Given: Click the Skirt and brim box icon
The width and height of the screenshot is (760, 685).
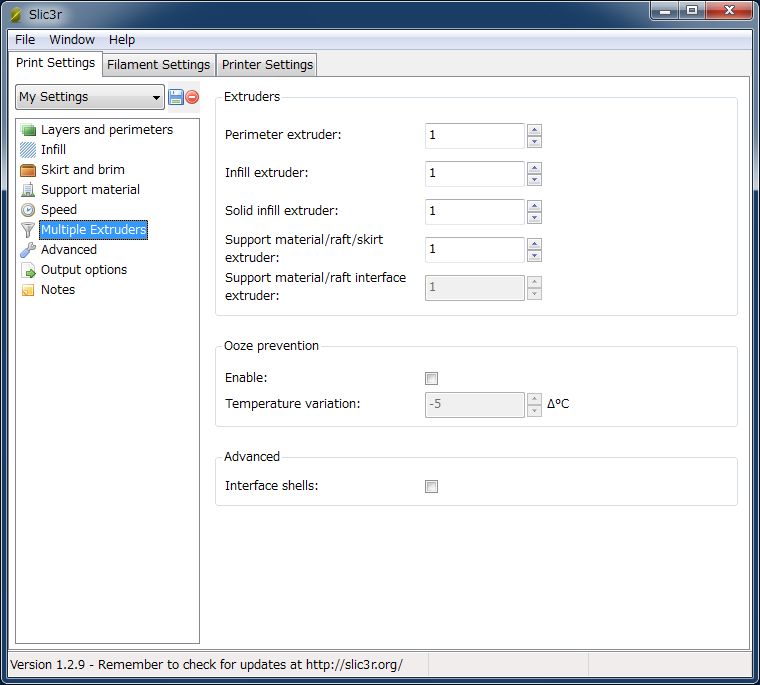Looking at the screenshot, I should [x=28, y=170].
